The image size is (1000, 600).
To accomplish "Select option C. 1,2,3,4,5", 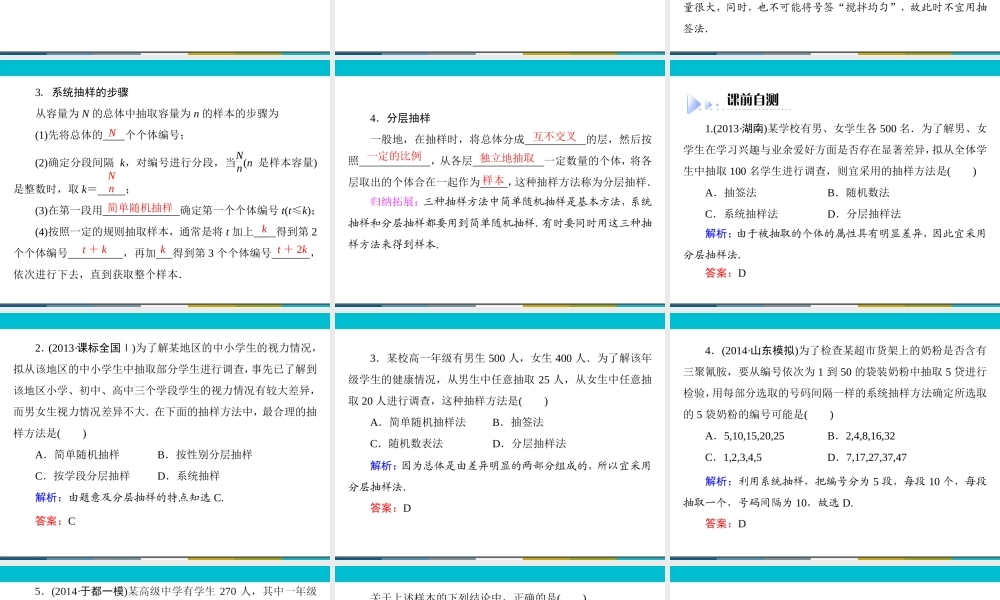I will [733, 457].
